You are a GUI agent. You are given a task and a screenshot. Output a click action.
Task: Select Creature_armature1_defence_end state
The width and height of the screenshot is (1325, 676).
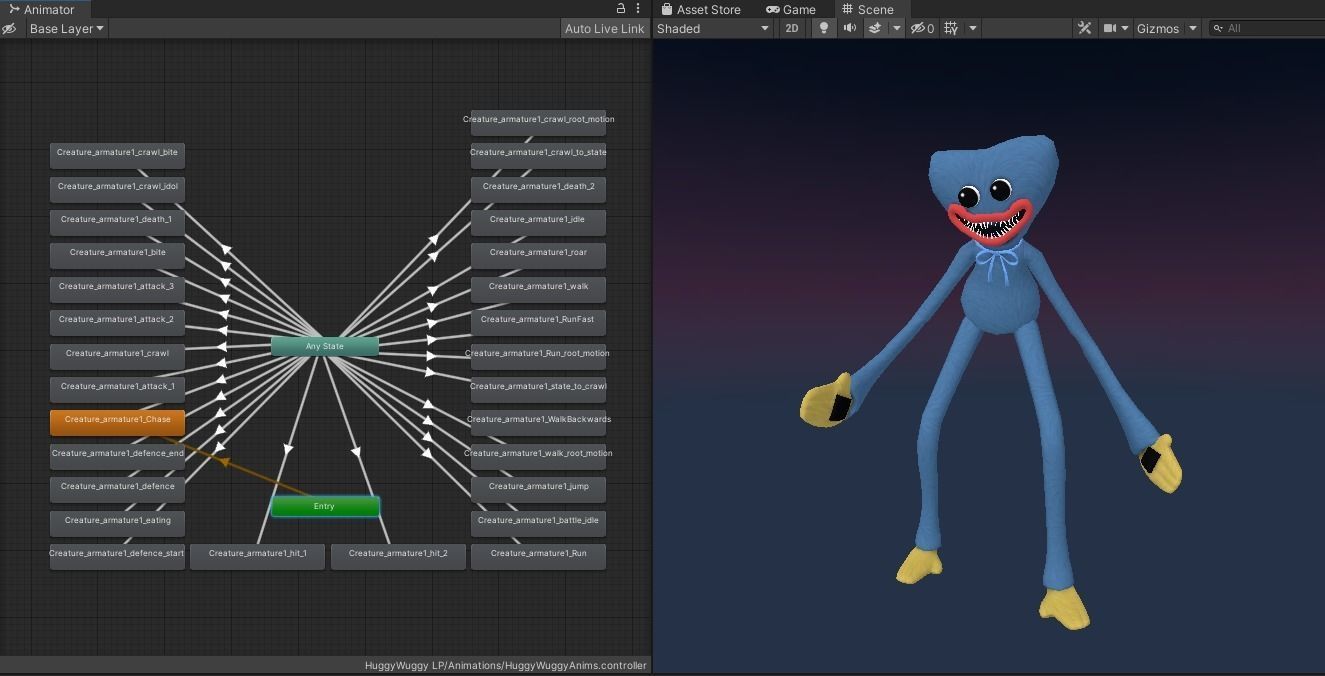(x=118, y=455)
